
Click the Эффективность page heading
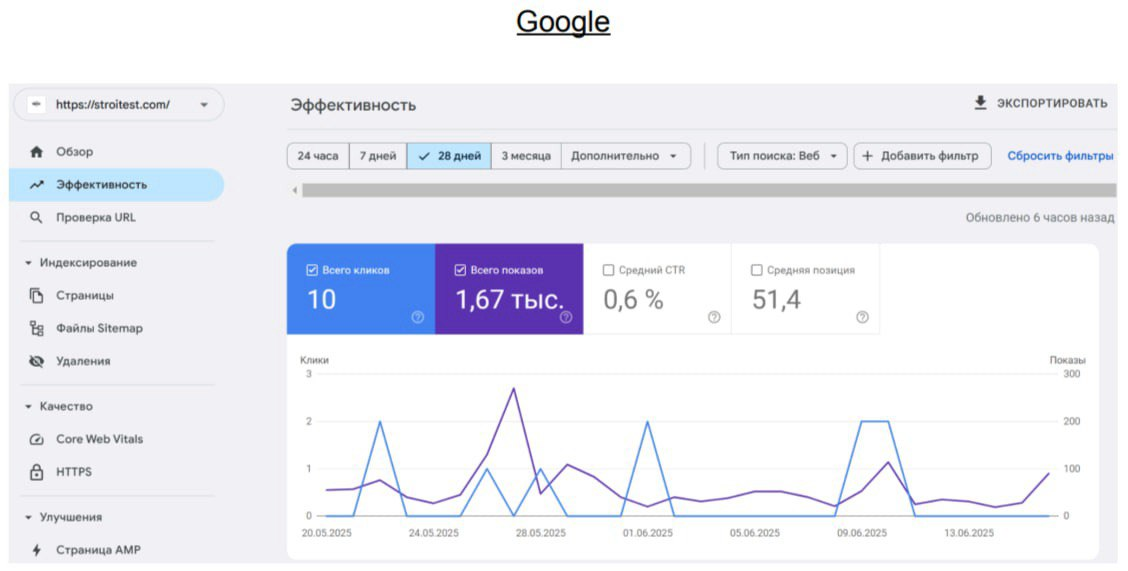(x=353, y=105)
